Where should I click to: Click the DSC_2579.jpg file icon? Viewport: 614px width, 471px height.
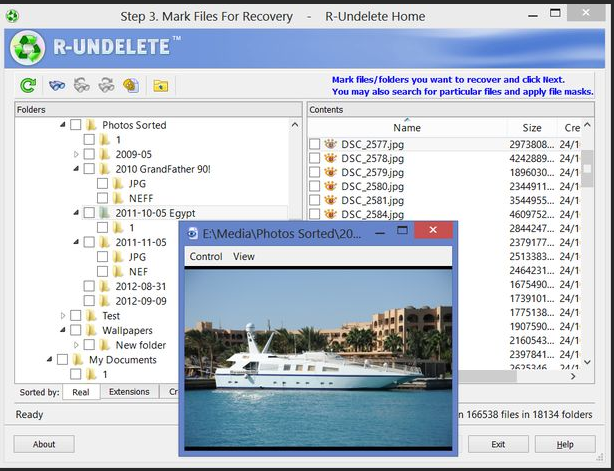point(330,172)
